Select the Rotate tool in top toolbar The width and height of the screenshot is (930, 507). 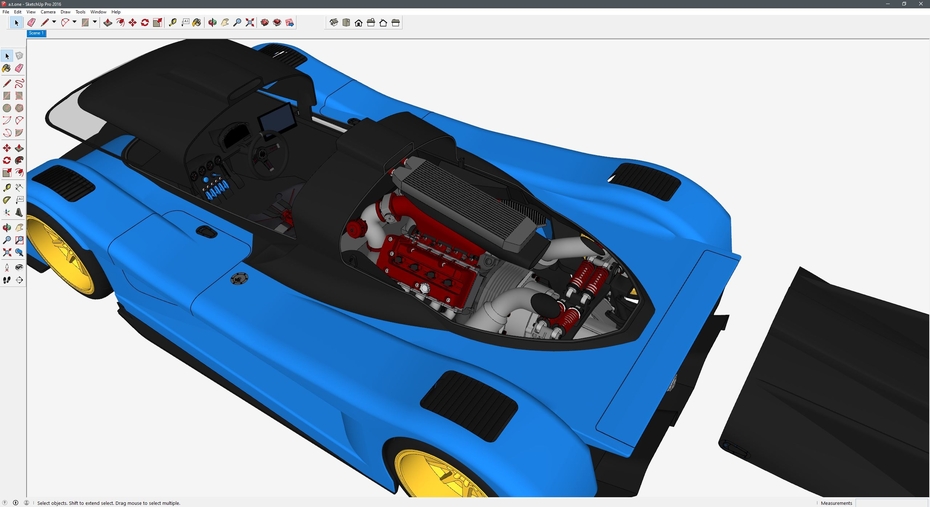(x=145, y=22)
